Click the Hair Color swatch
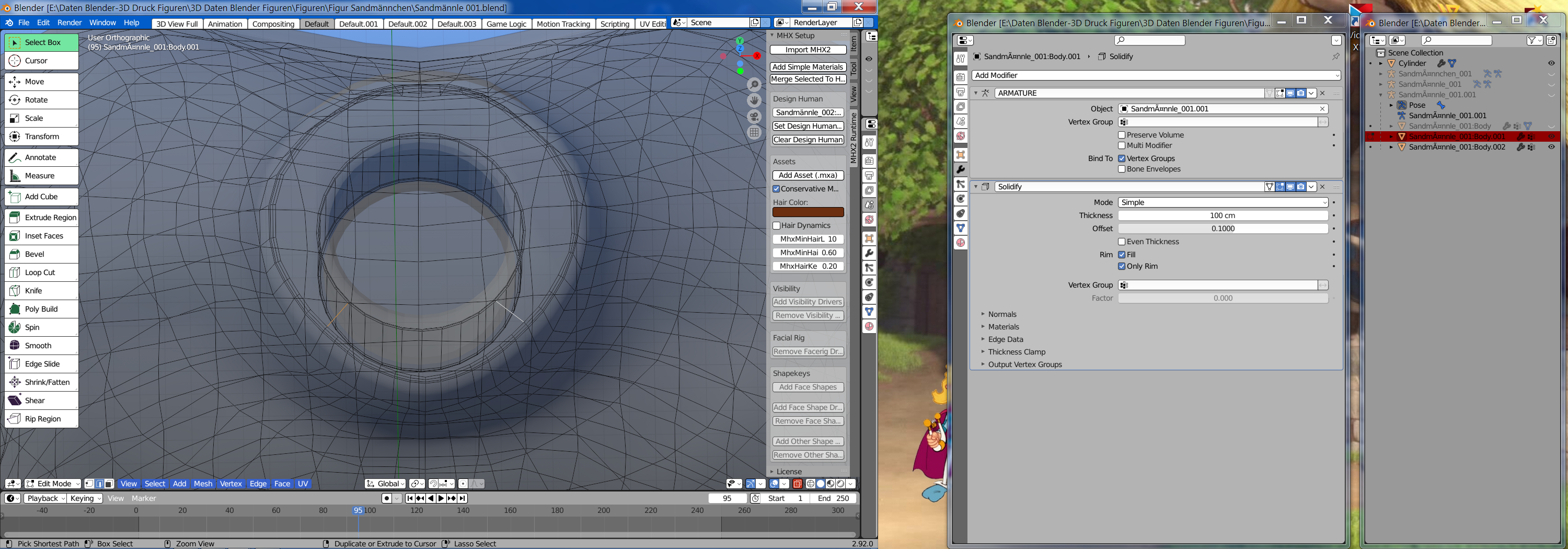This screenshot has width=1568, height=549. point(808,212)
